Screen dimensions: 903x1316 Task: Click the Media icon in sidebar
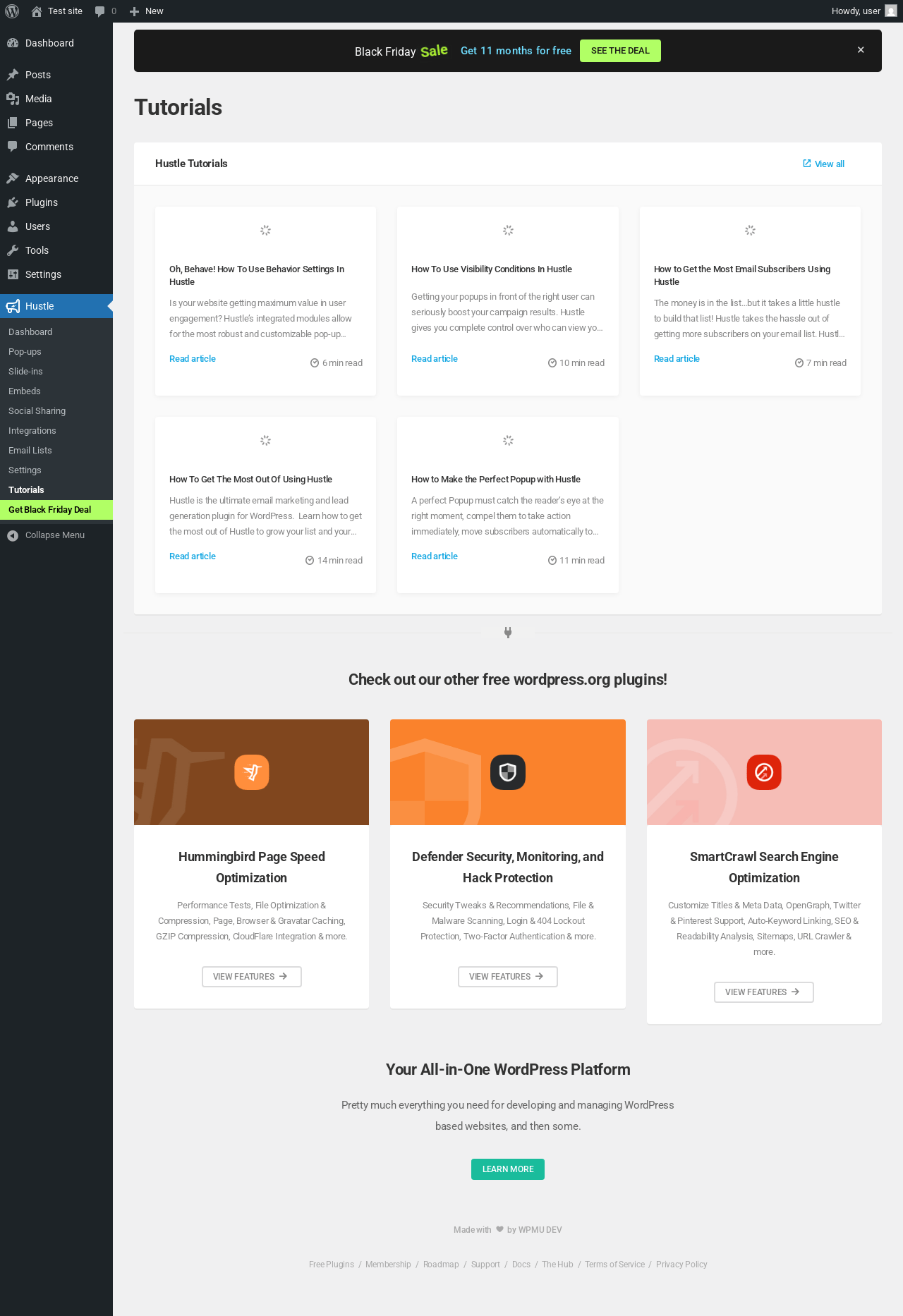(13, 99)
